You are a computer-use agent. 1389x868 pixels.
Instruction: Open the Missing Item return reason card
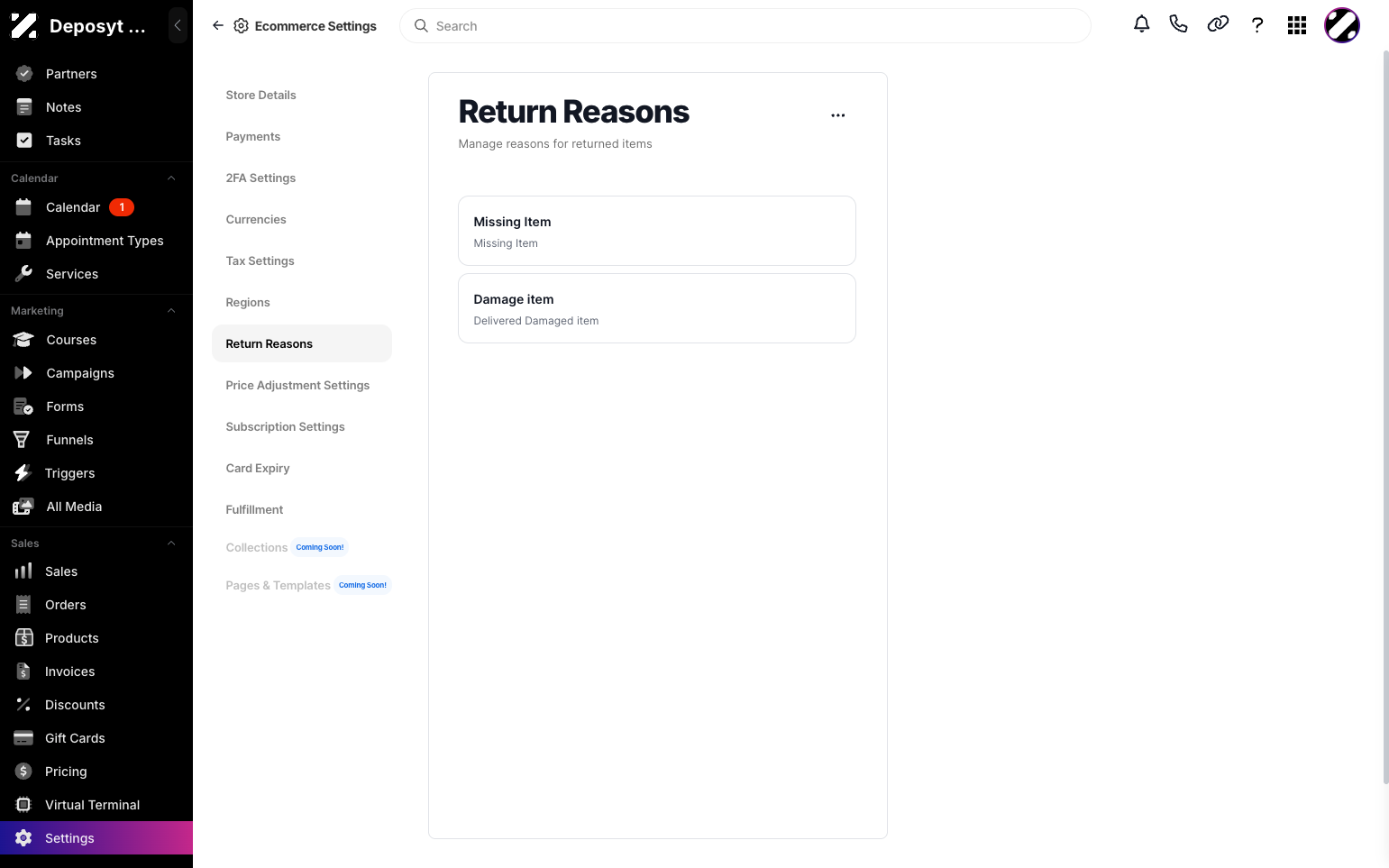pos(657,231)
